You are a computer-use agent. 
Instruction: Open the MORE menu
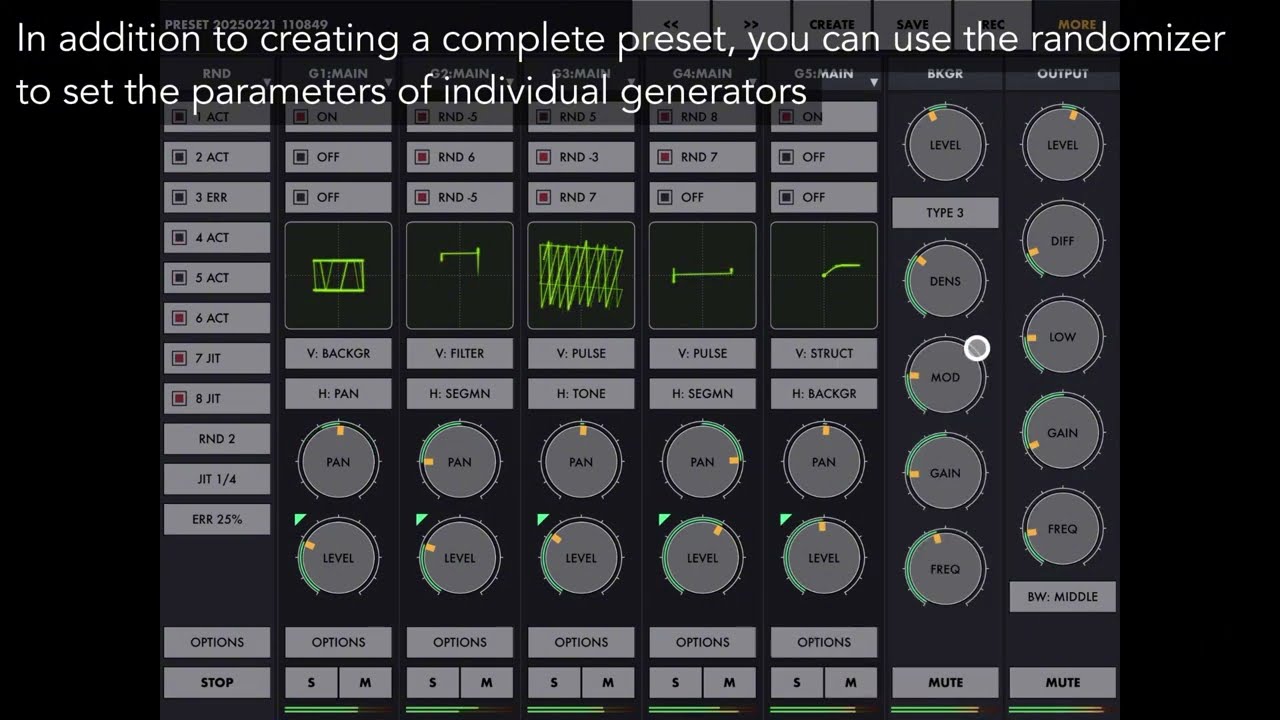click(x=1076, y=24)
